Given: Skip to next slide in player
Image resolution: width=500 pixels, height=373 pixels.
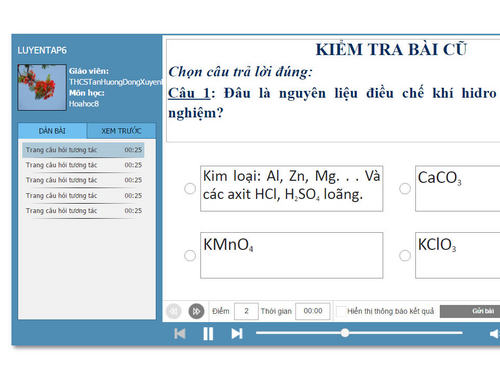Looking at the screenshot, I should (x=237, y=333).
